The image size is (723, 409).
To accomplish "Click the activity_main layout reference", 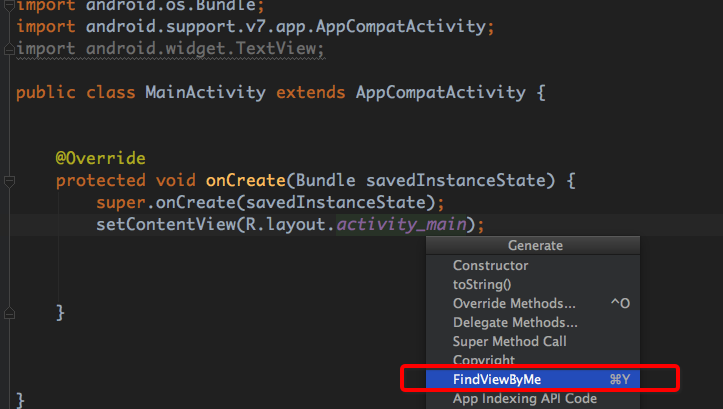I will [402, 224].
